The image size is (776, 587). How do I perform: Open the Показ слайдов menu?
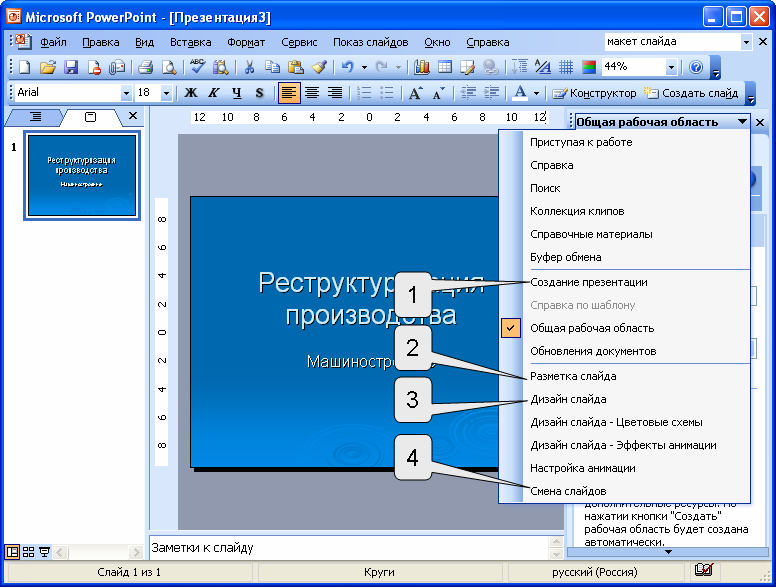pyautogui.click(x=371, y=42)
